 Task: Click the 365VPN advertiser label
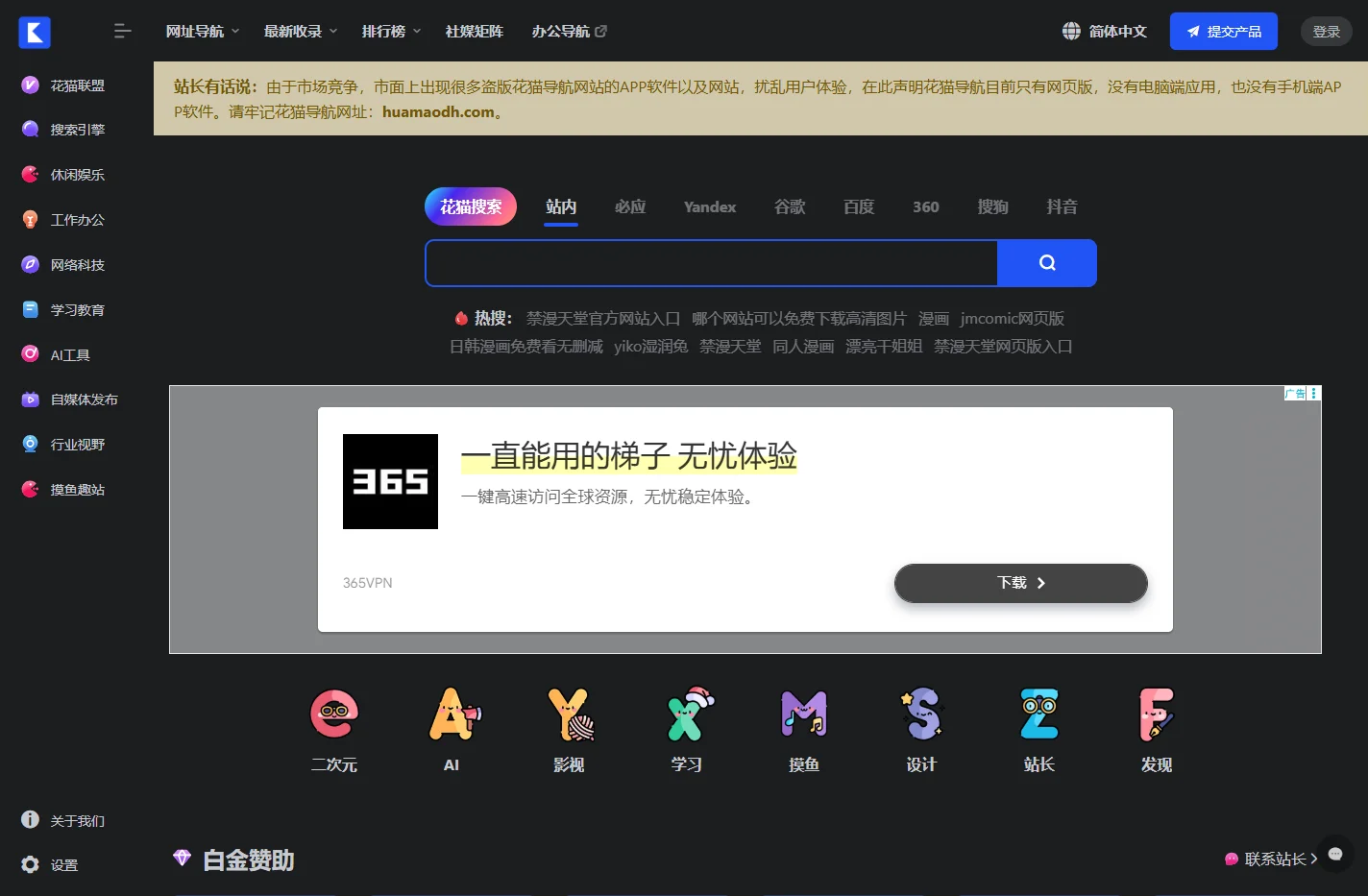(367, 583)
